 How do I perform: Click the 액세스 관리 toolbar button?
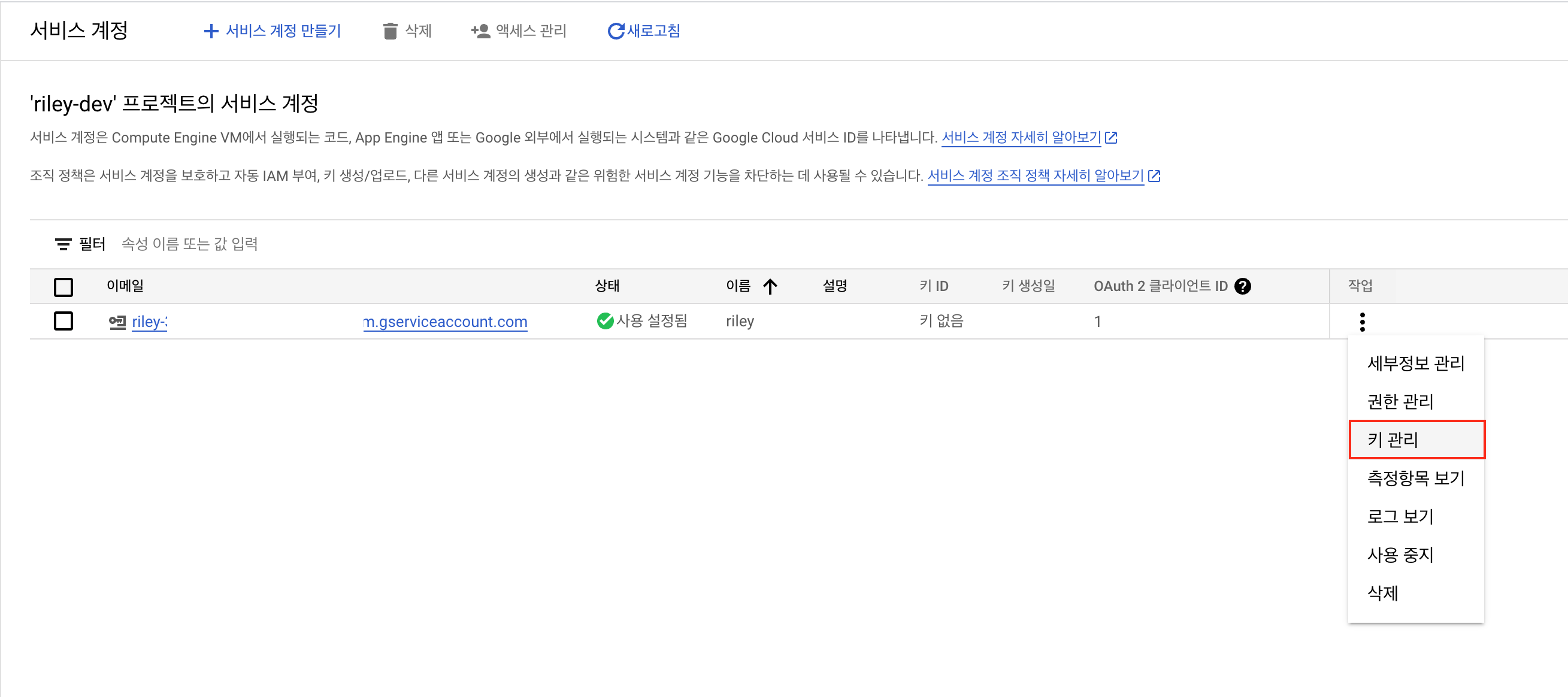tap(519, 31)
